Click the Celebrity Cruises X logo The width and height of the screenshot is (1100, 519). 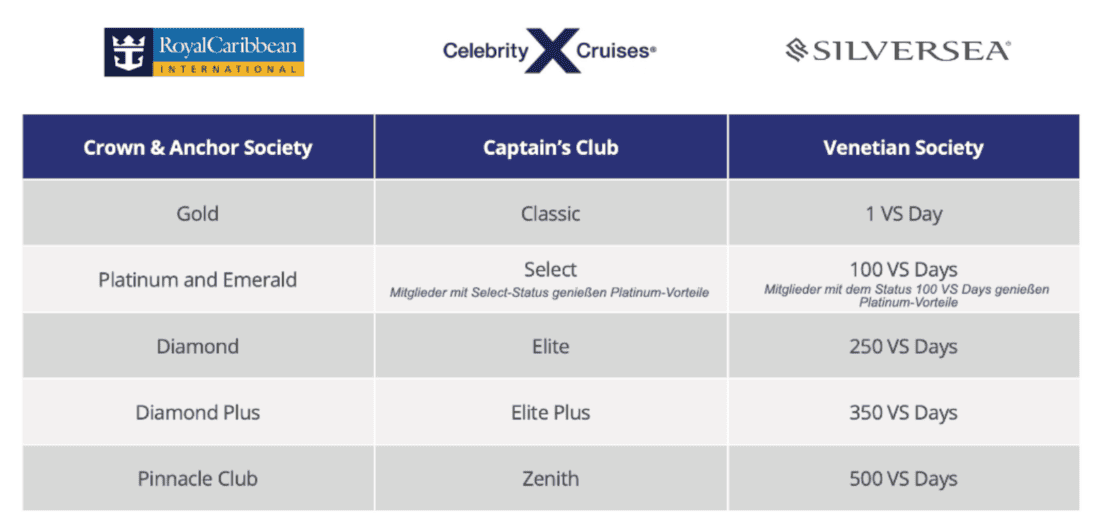[x=550, y=51]
